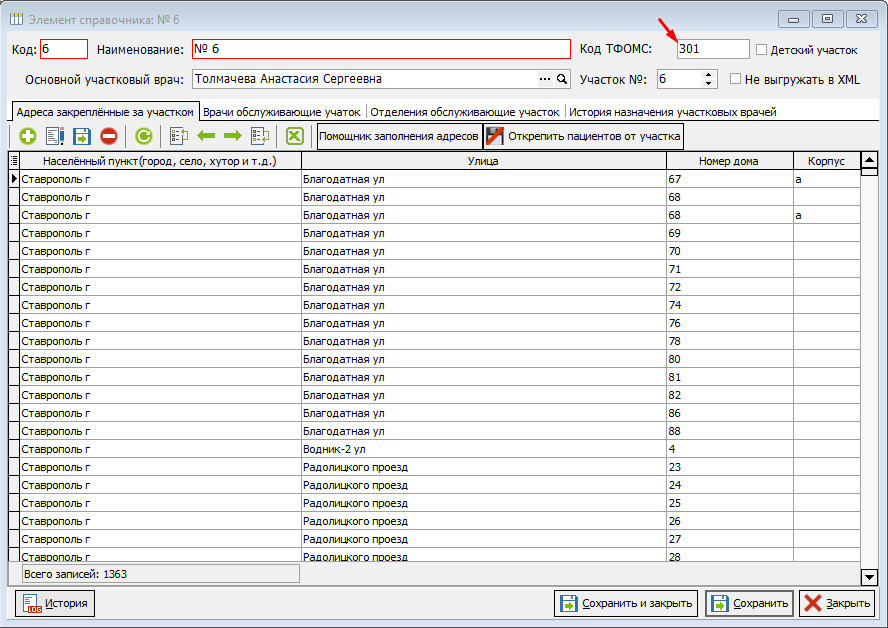Screen dimensions: 888x628
Task: Increase 'Участок №' with the up spinner
Action: 710,74
